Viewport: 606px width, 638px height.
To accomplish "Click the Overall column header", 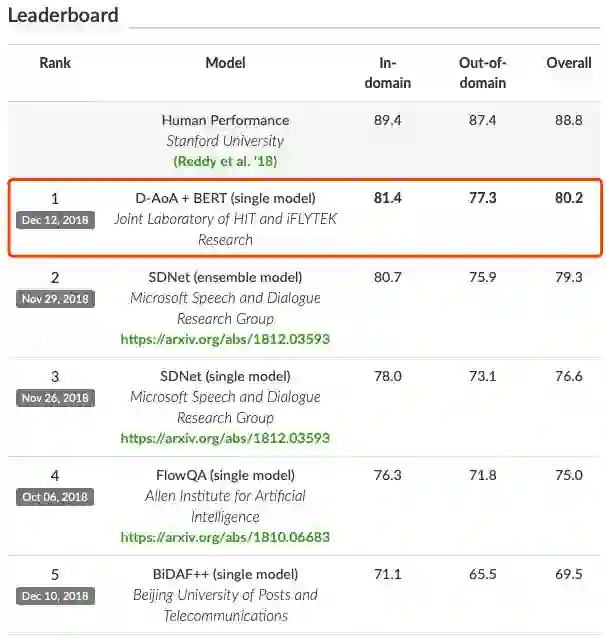I will (568, 63).
